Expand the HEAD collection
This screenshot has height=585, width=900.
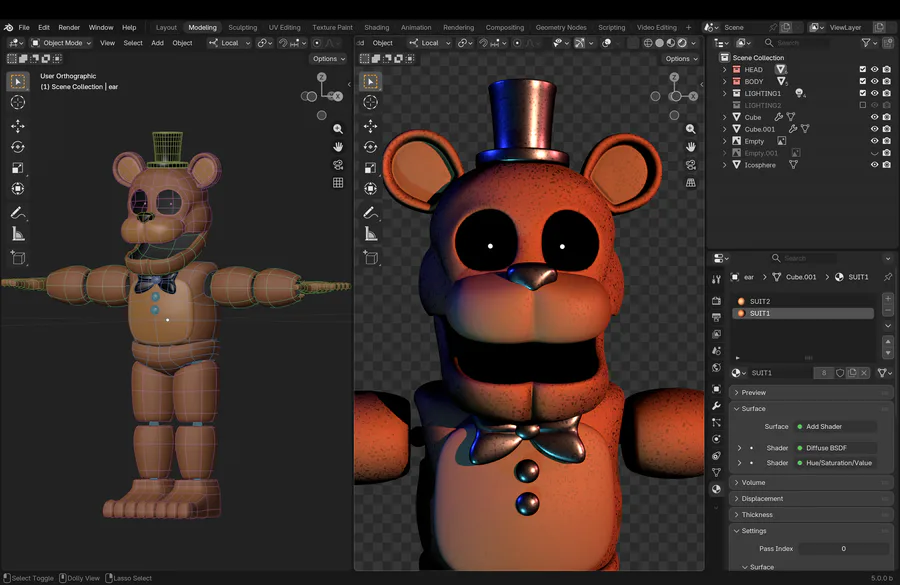[724, 69]
